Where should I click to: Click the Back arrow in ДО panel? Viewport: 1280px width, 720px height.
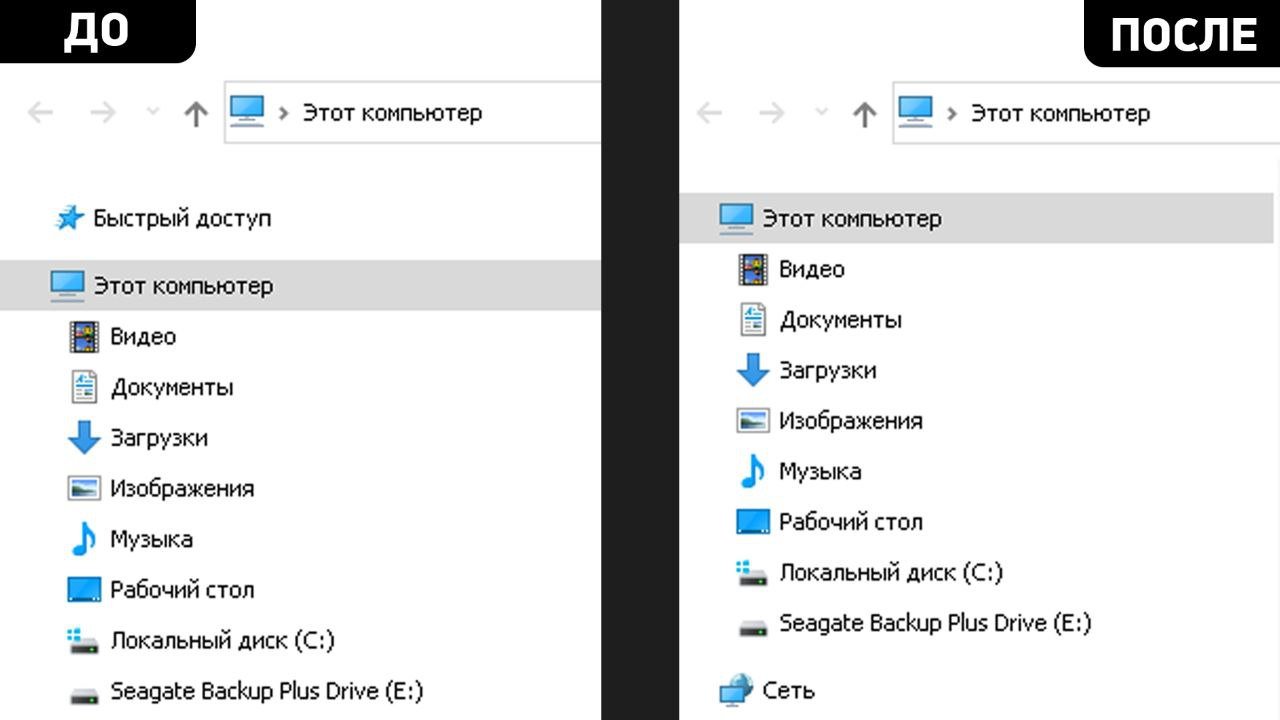[40, 113]
